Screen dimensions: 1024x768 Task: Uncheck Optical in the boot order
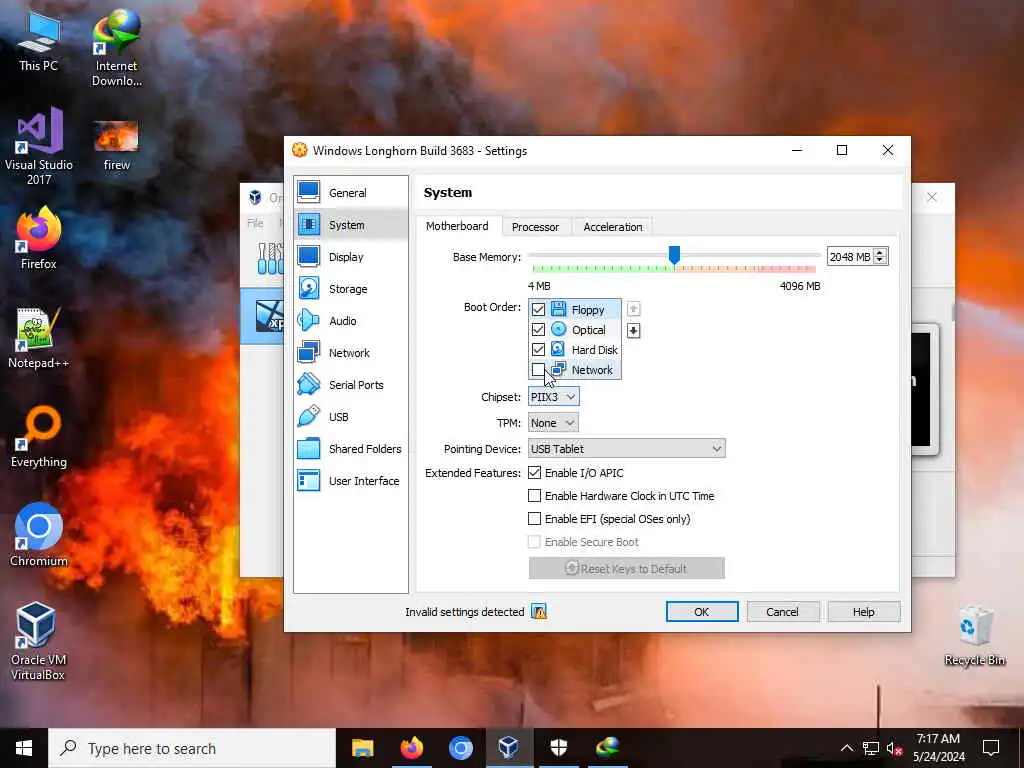point(538,330)
